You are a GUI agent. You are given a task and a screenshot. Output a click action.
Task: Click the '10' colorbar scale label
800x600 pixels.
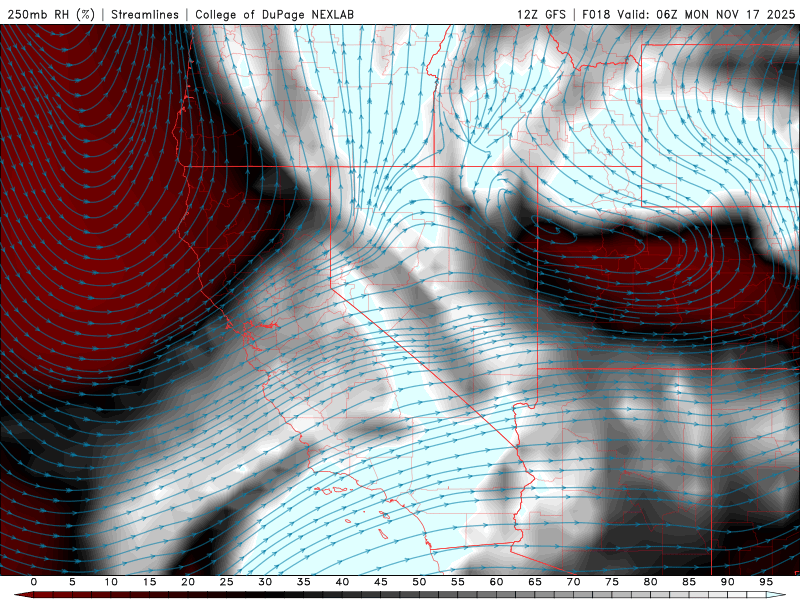(111, 582)
